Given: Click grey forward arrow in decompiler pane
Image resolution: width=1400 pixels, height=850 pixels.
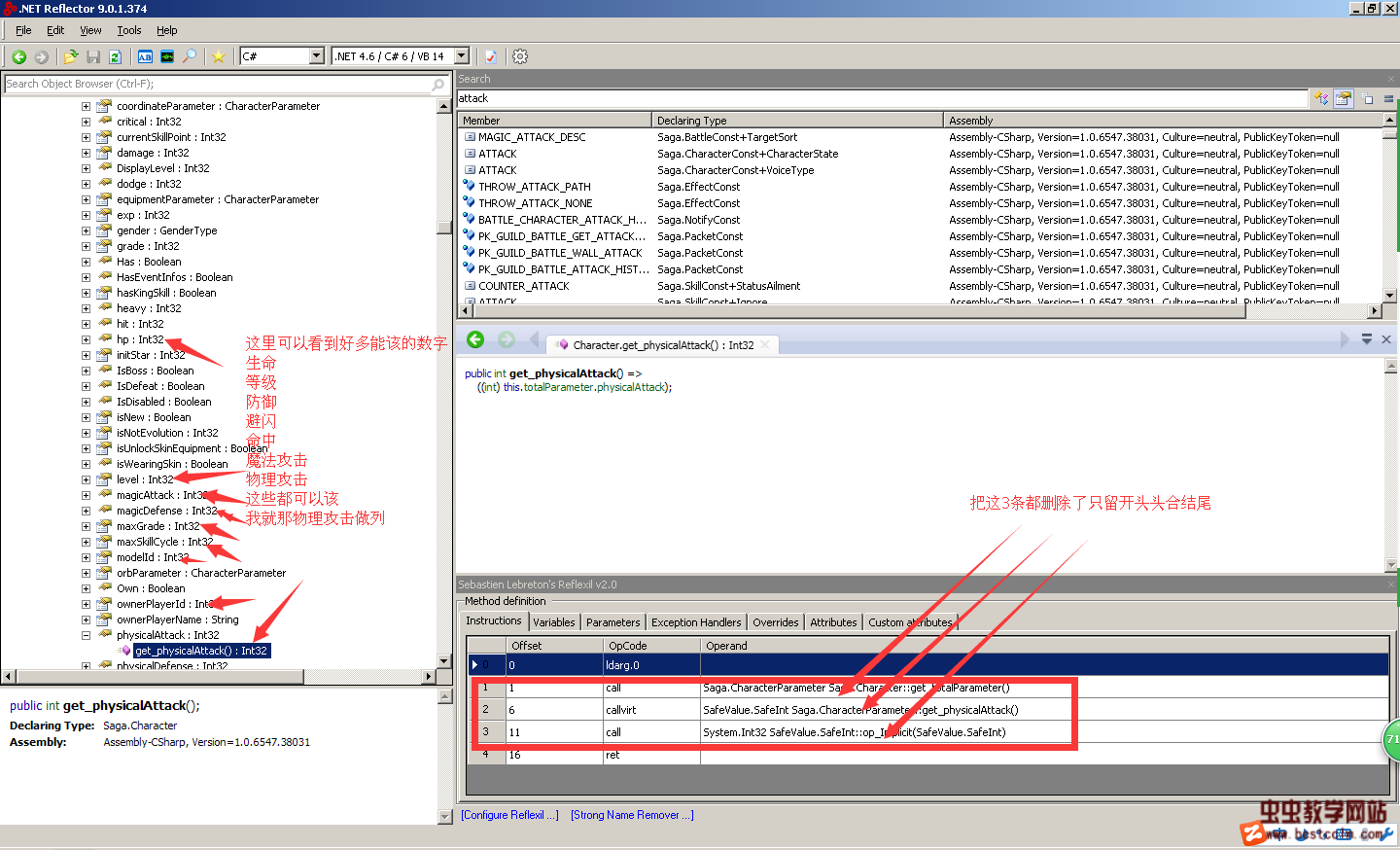Looking at the screenshot, I should 507,339.
